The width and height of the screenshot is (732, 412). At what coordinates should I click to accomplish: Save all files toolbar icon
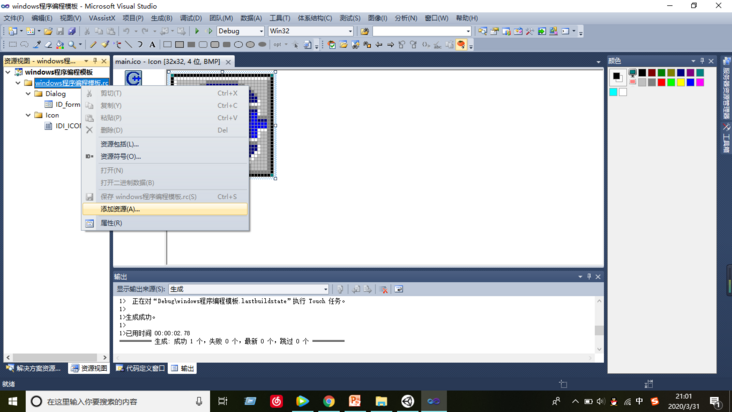(72, 31)
